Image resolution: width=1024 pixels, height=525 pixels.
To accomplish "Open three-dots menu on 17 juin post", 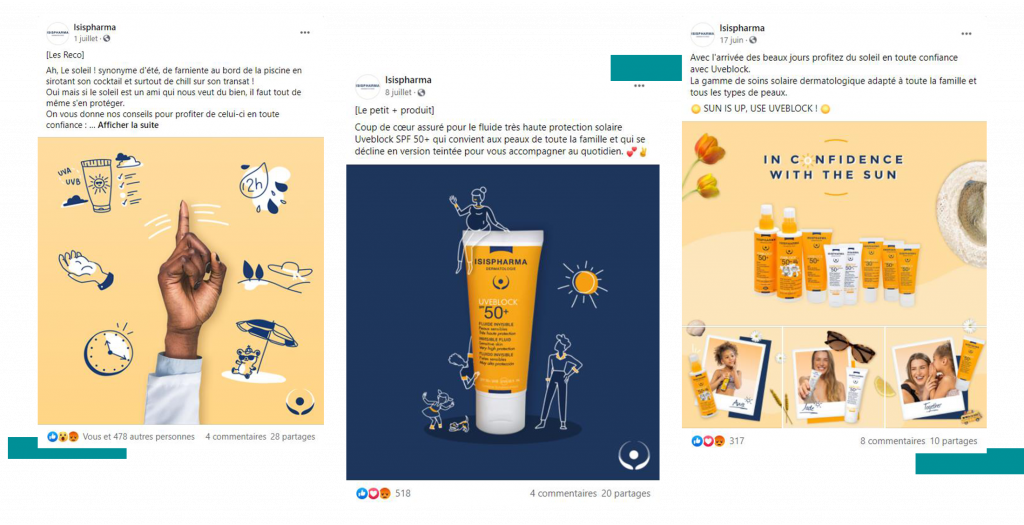I will (x=966, y=34).
